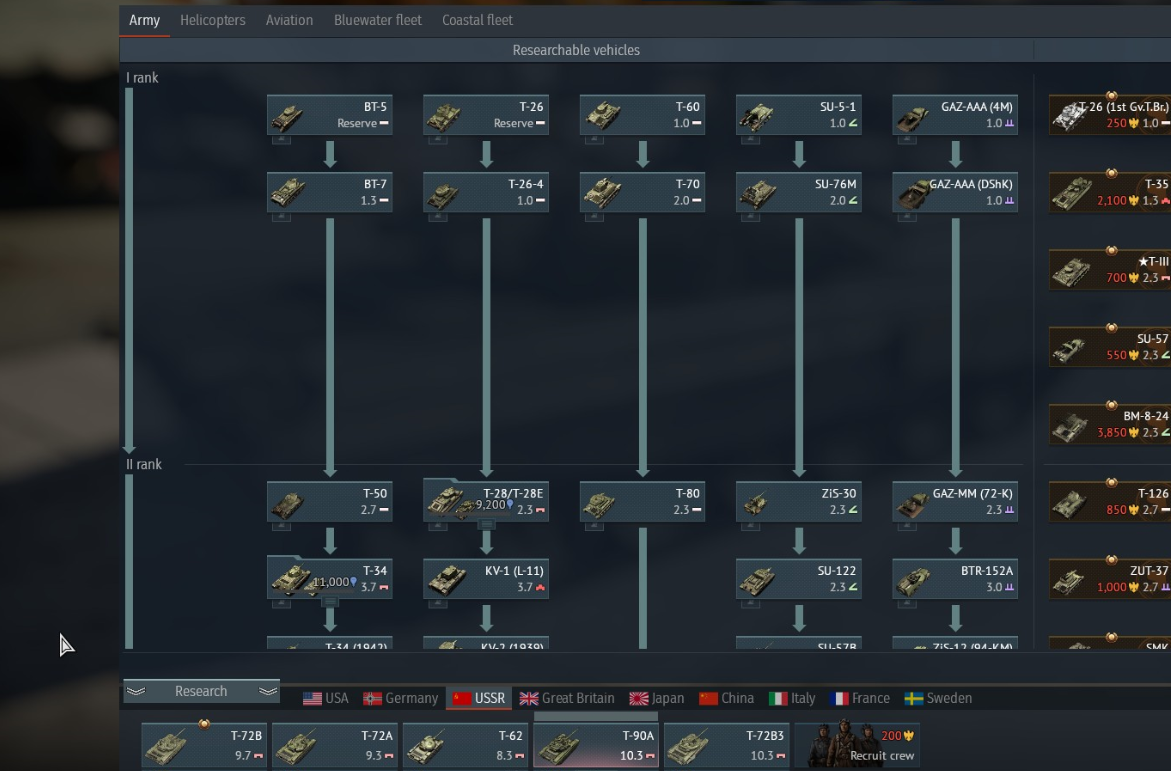Switch to the Italy nation
The height and width of the screenshot is (771, 1171).
coord(792,699)
